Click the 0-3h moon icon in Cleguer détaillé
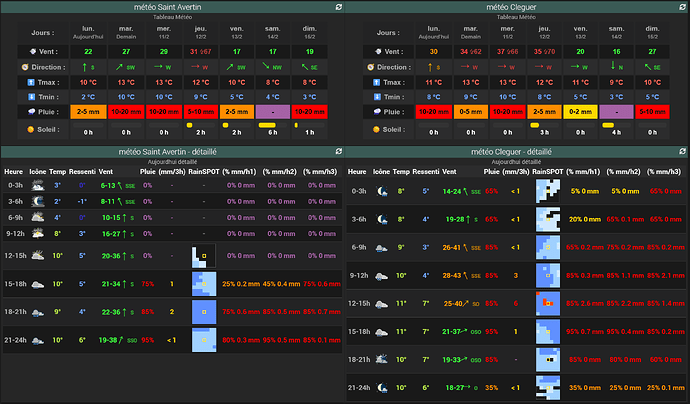The image size is (690, 404). click(x=382, y=191)
